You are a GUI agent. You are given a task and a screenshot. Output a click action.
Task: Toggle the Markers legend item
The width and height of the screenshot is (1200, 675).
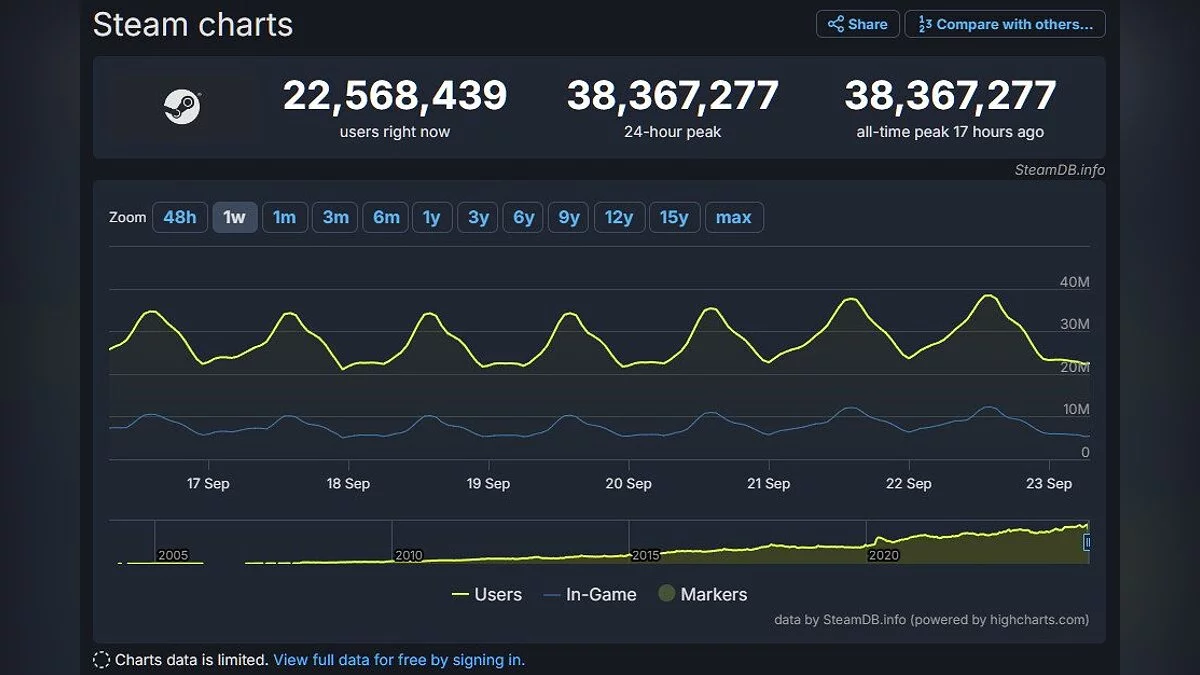click(x=702, y=594)
